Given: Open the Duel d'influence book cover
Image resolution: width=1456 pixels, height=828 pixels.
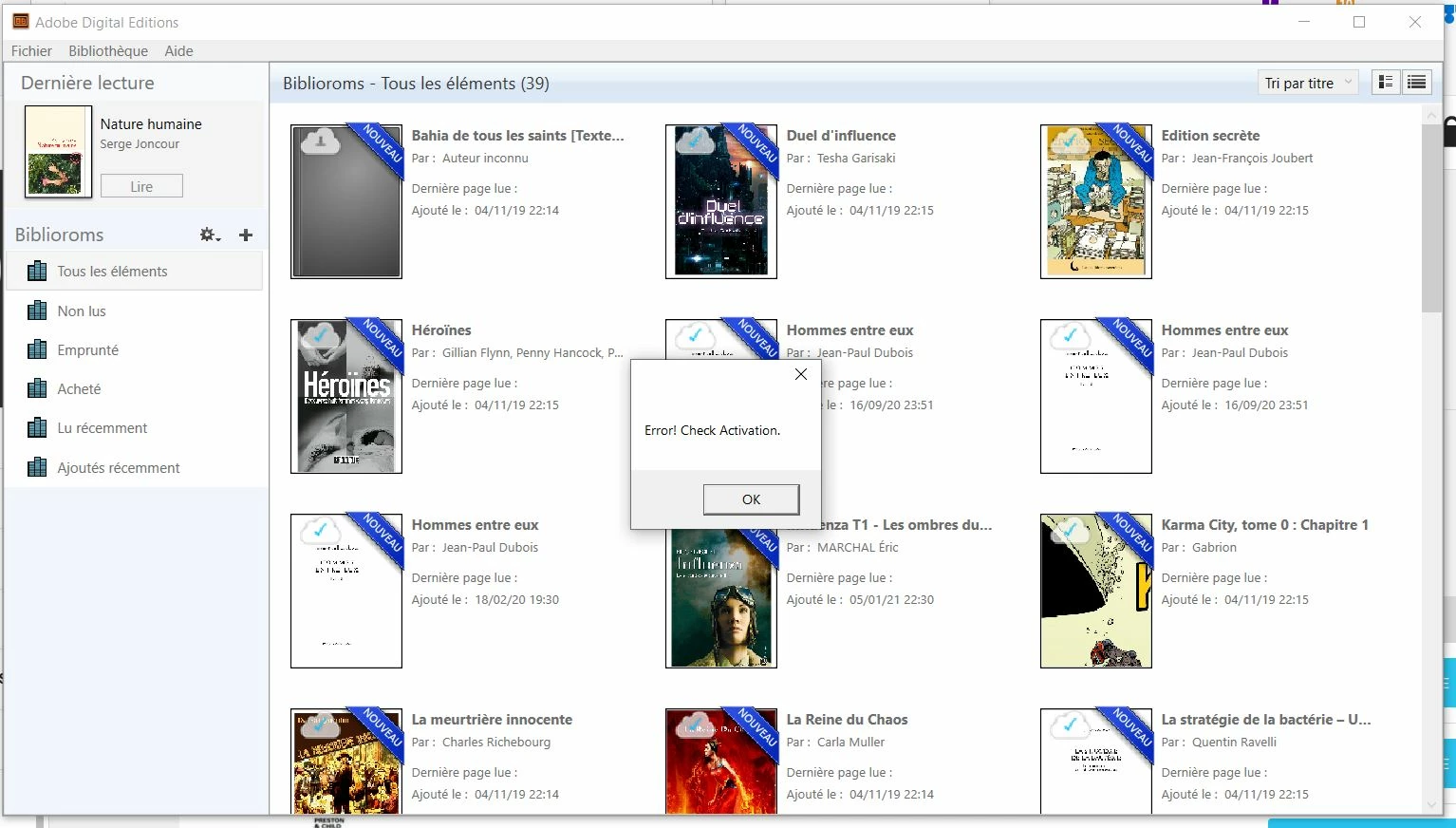Looking at the screenshot, I should point(721,201).
